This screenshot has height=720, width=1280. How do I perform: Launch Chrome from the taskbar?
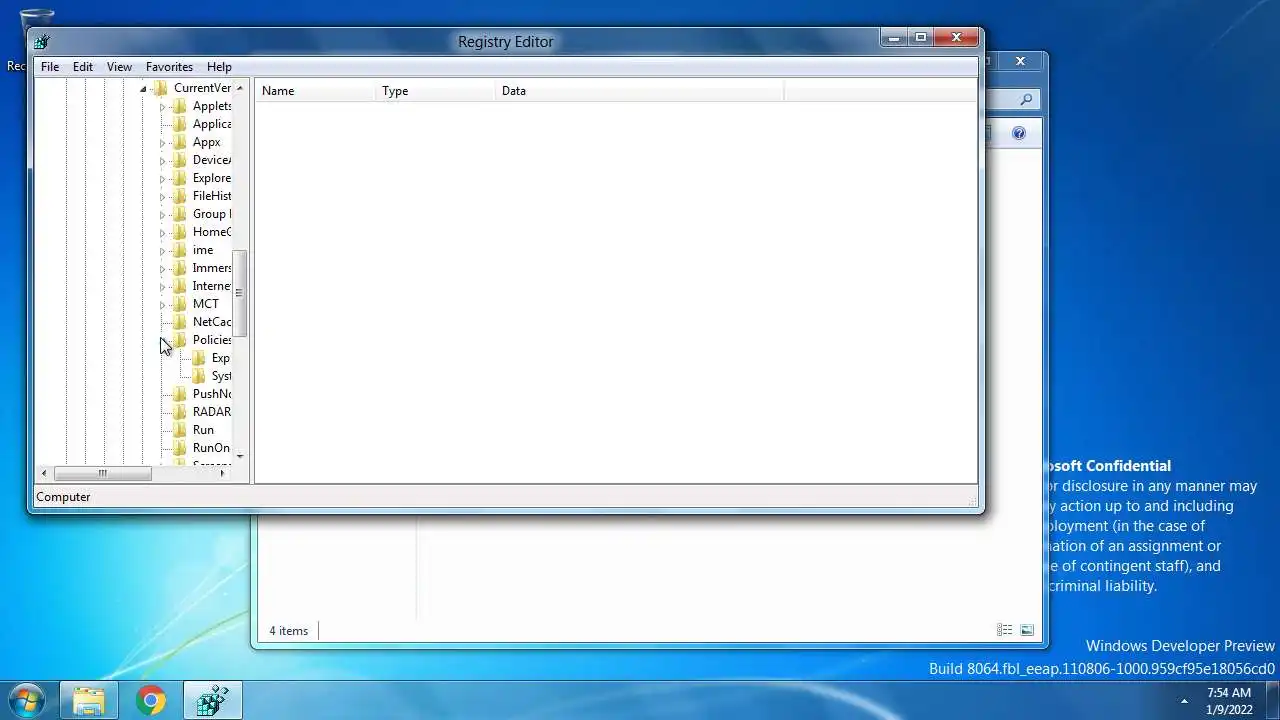[x=151, y=701]
